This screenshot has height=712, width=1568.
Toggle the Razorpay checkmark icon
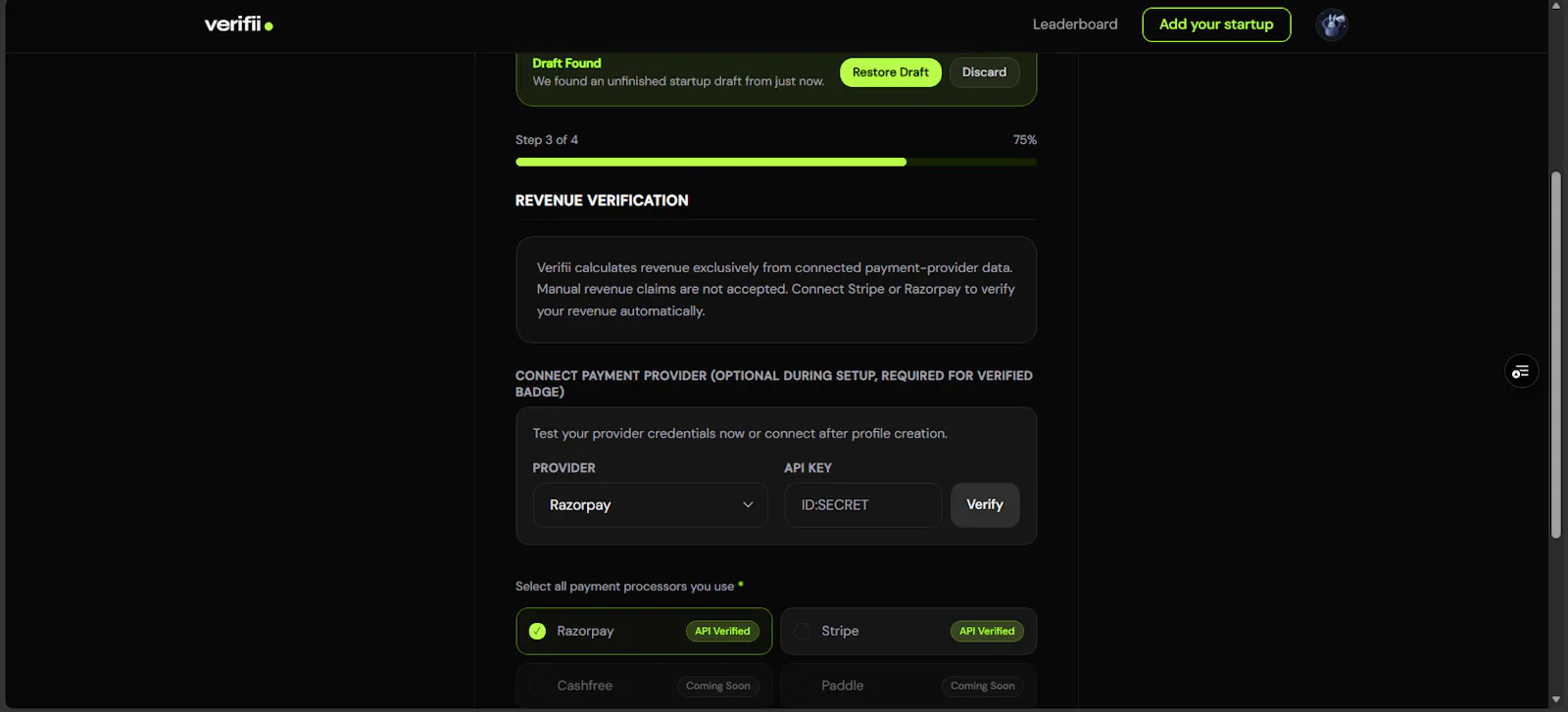[x=537, y=631]
